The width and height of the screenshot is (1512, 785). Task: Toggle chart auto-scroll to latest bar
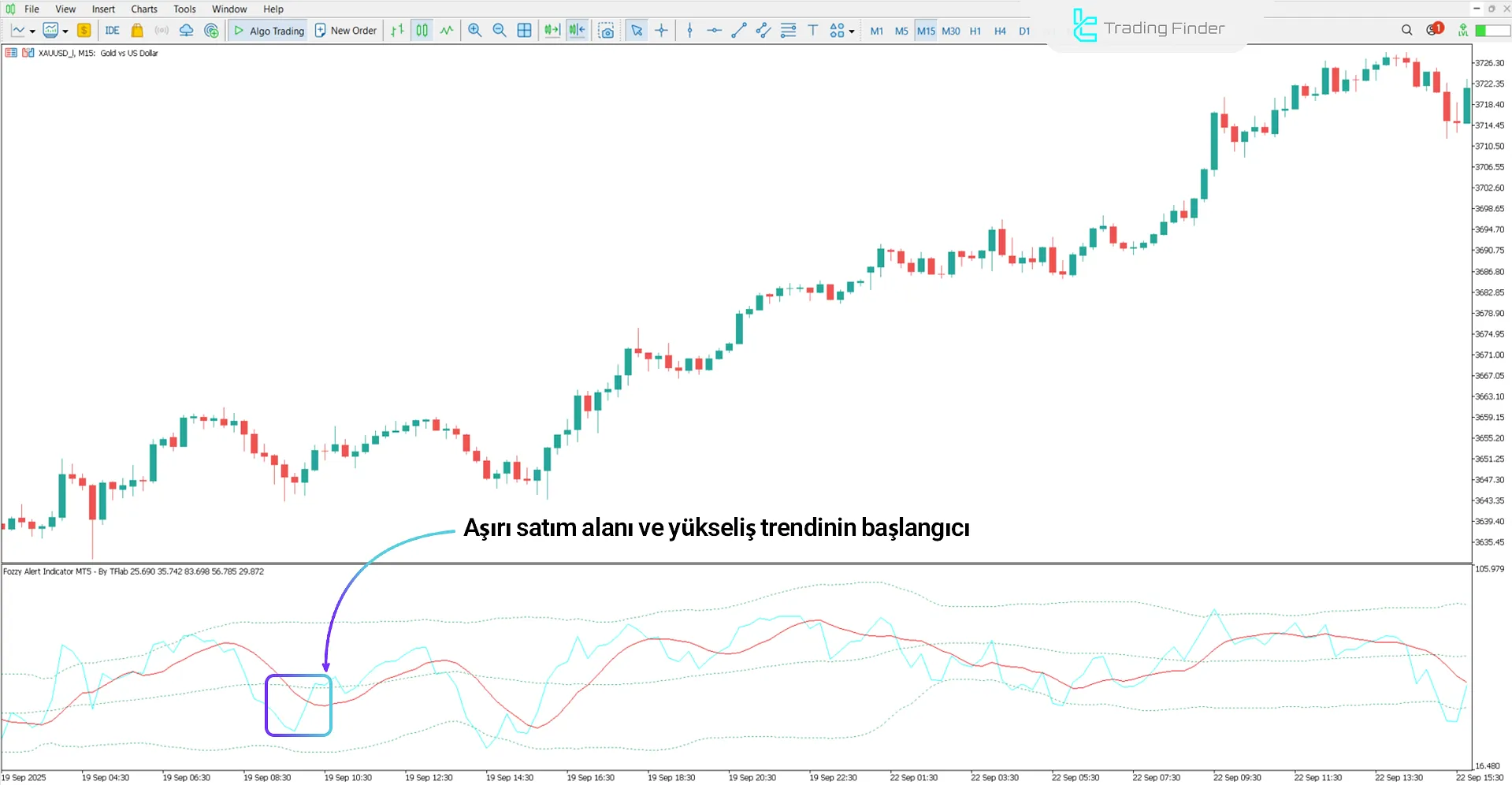552,30
